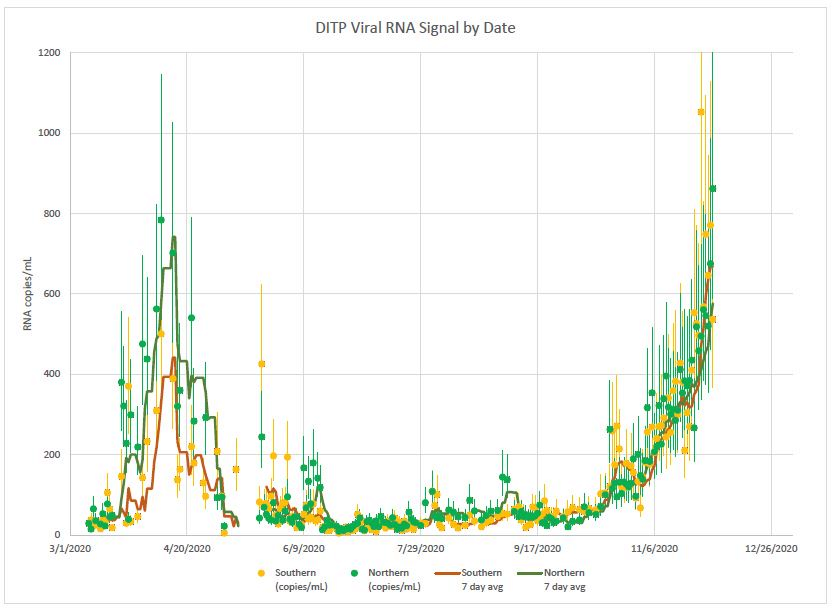
Task: Click the "12/26/2020" date axis label
Action: 771,548
